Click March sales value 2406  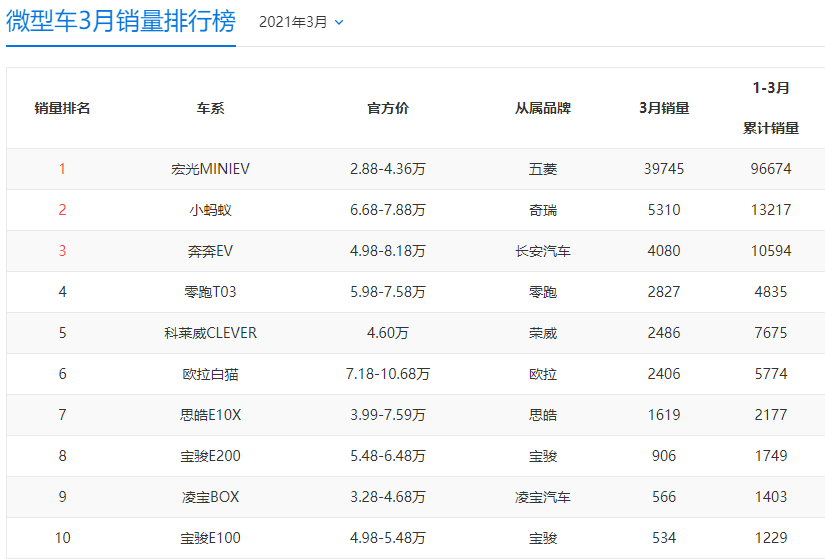pos(664,374)
